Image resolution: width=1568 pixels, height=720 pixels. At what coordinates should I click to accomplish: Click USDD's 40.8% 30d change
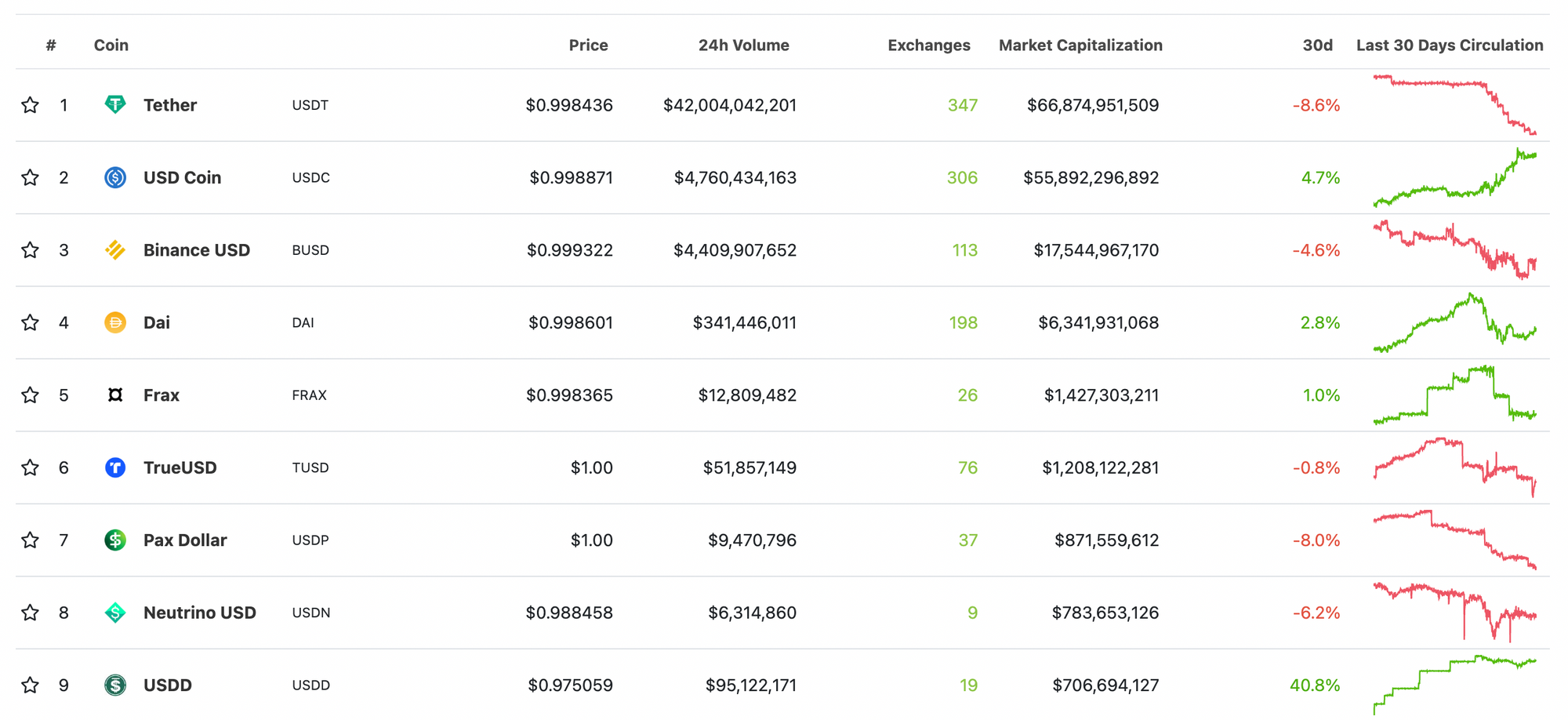click(x=1315, y=685)
